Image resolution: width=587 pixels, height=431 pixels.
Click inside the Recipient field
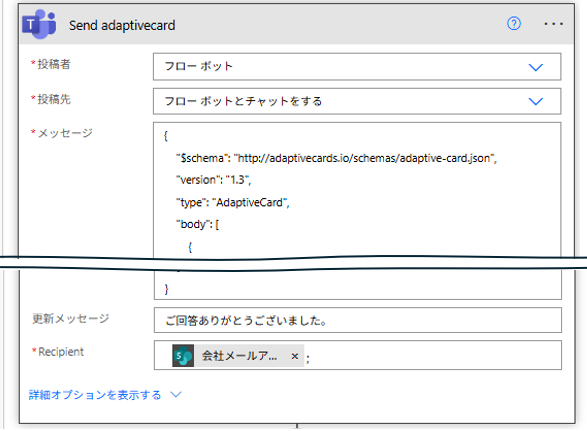(358, 355)
